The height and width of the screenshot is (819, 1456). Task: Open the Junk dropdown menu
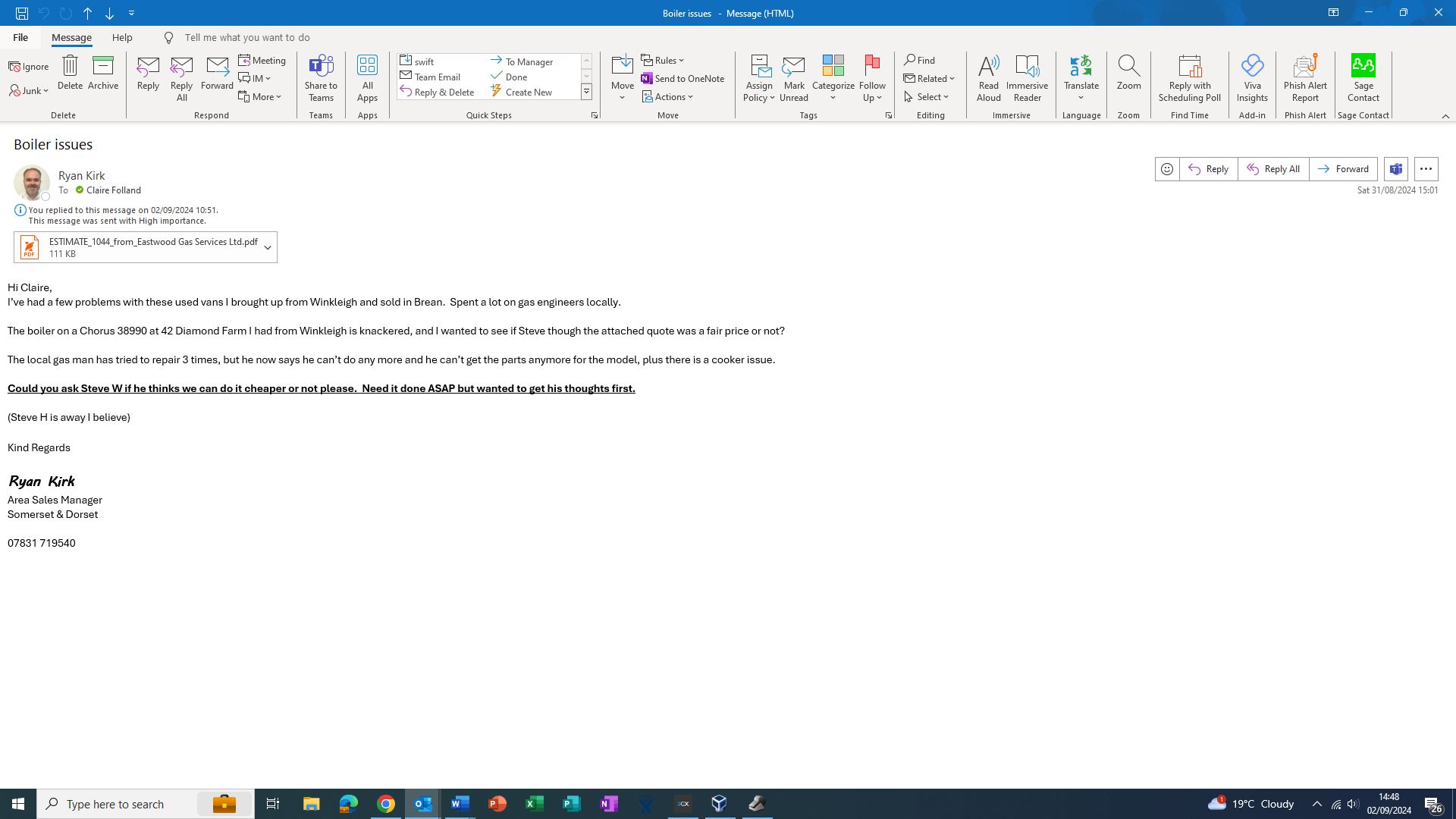(29, 91)
